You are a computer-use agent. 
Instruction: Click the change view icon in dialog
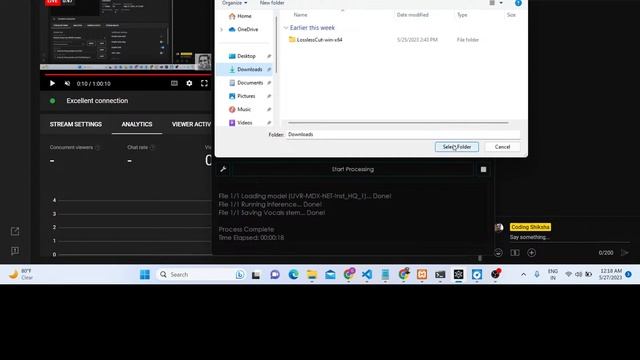492,3
